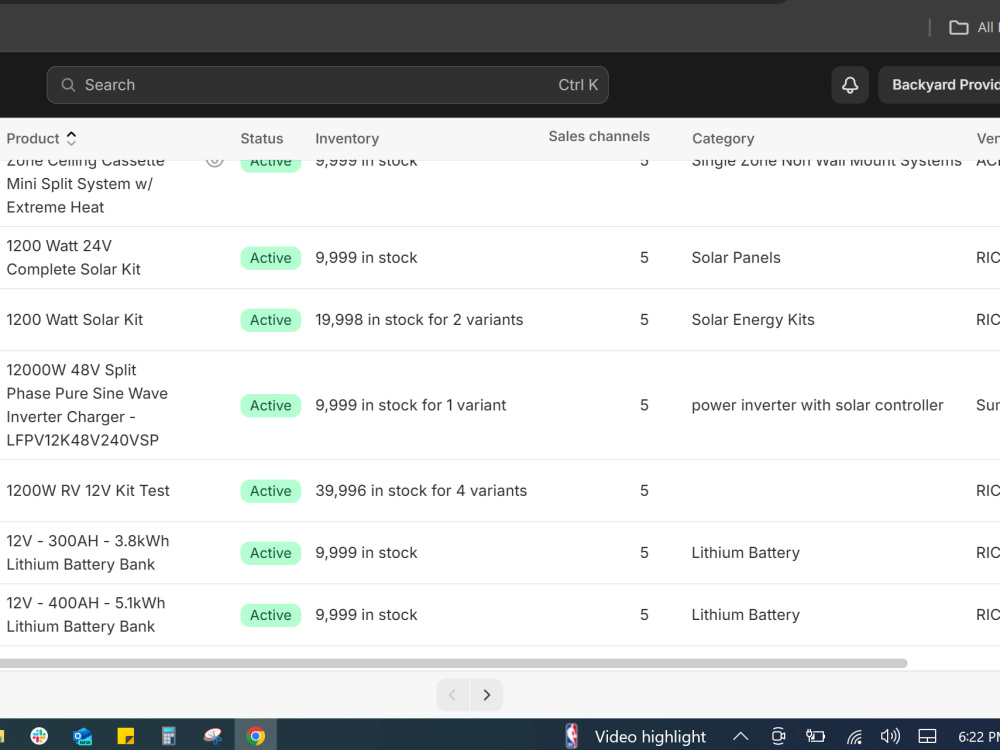Open the notifications bell icon
The width and height of the screenshot is (1000, 750).
pos(849,85)
